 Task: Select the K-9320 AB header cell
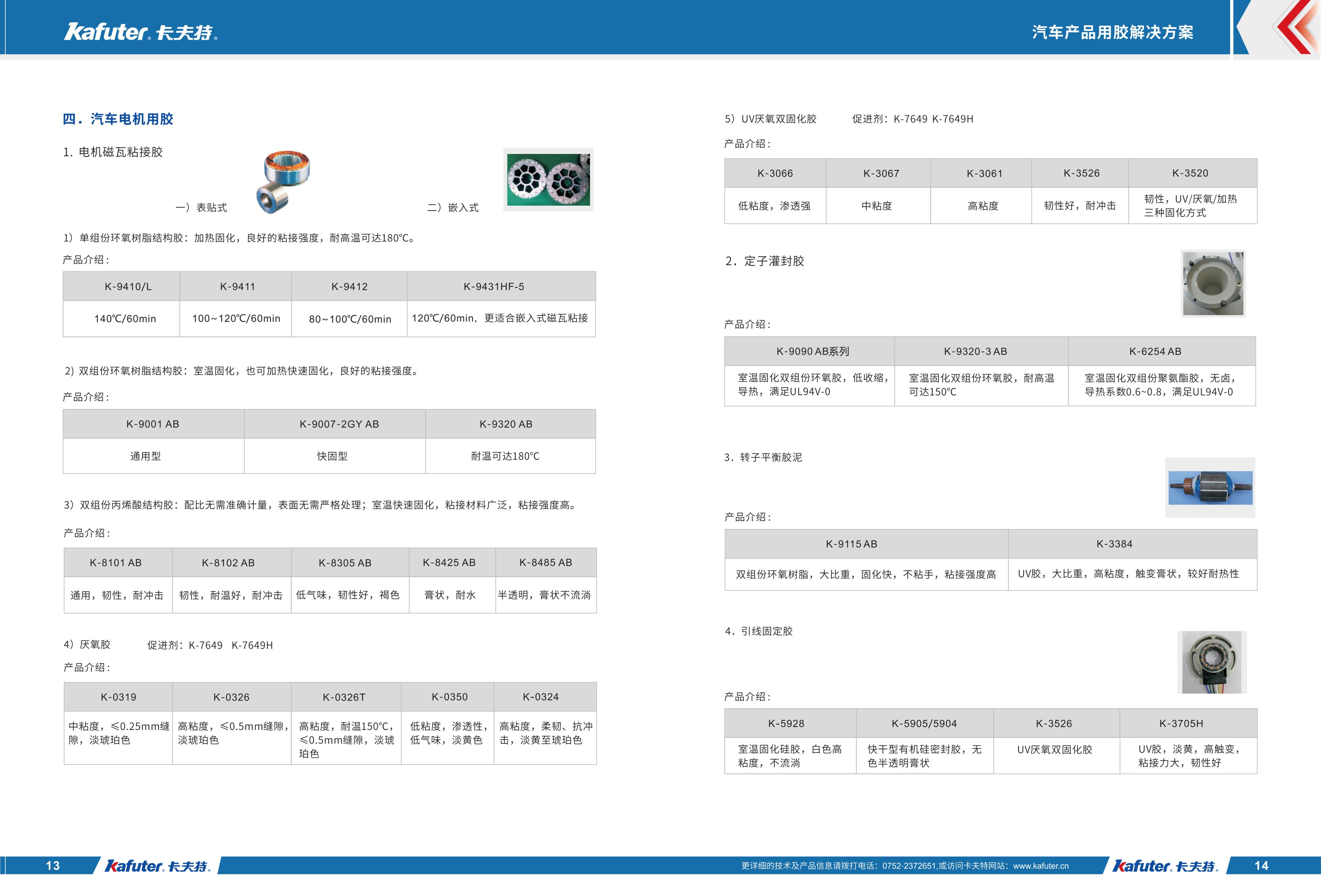pos(510,424)
